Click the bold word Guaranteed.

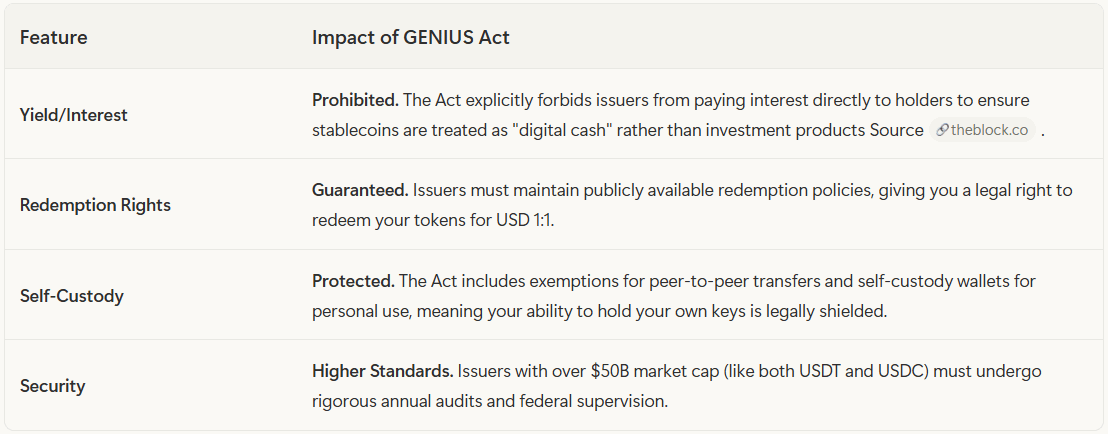tap(360, 190)
